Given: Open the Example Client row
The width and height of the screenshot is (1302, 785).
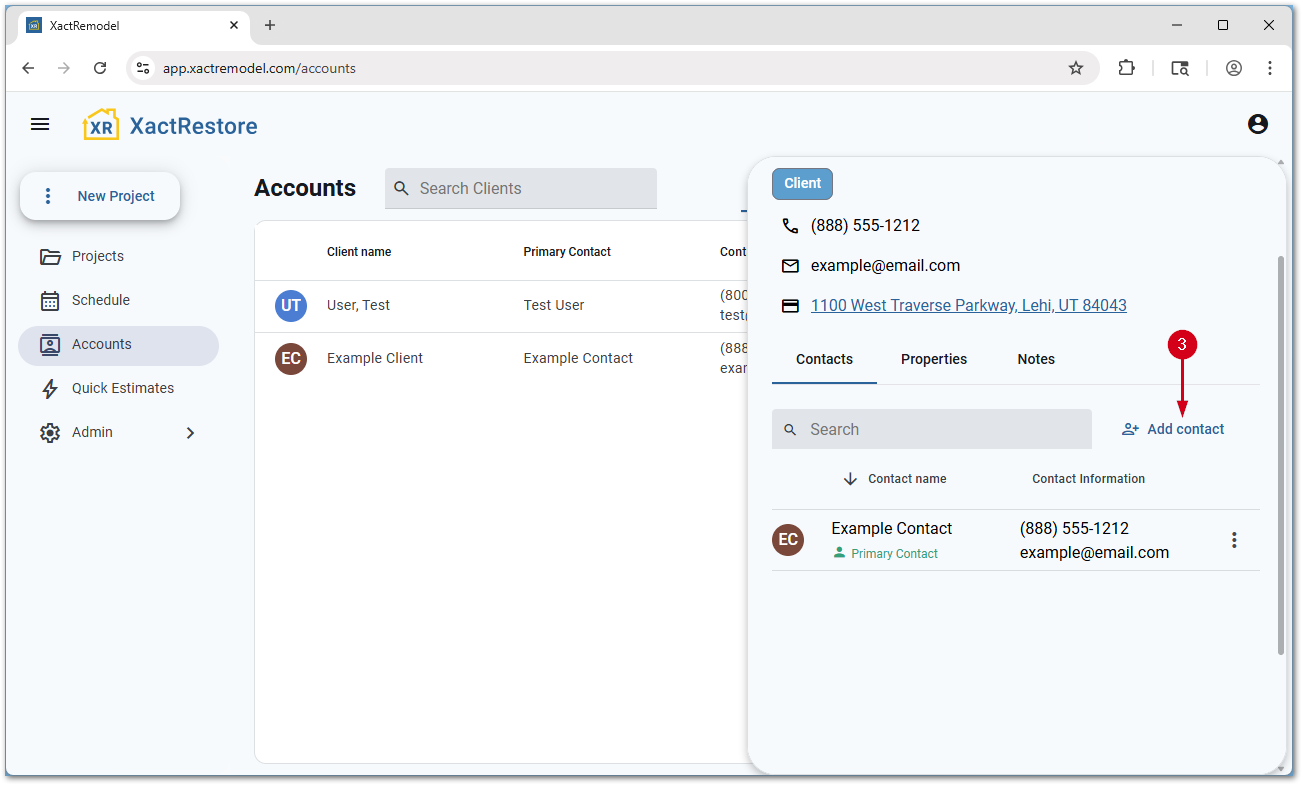Looking at the screenshot, I should [x=502, y=359].
